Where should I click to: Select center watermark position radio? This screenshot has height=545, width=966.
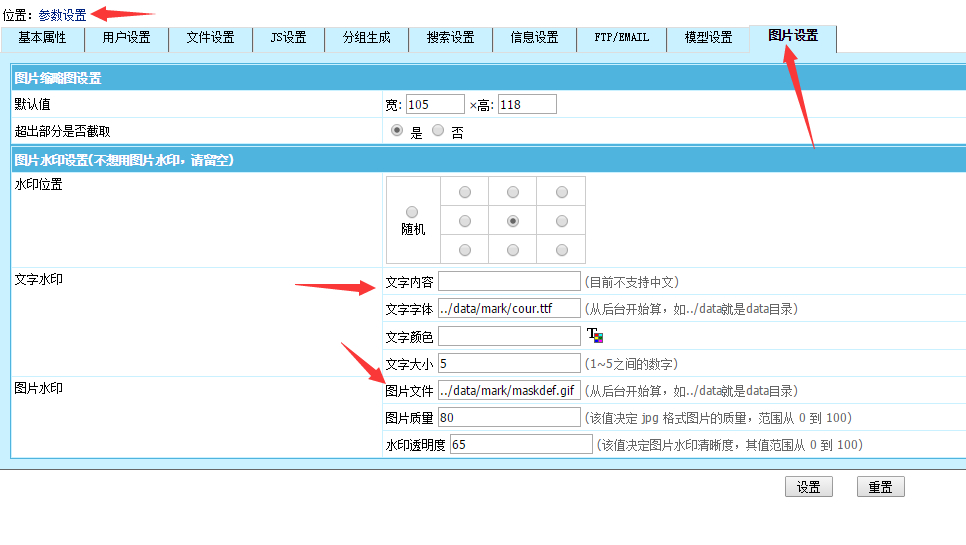point(512,221)
